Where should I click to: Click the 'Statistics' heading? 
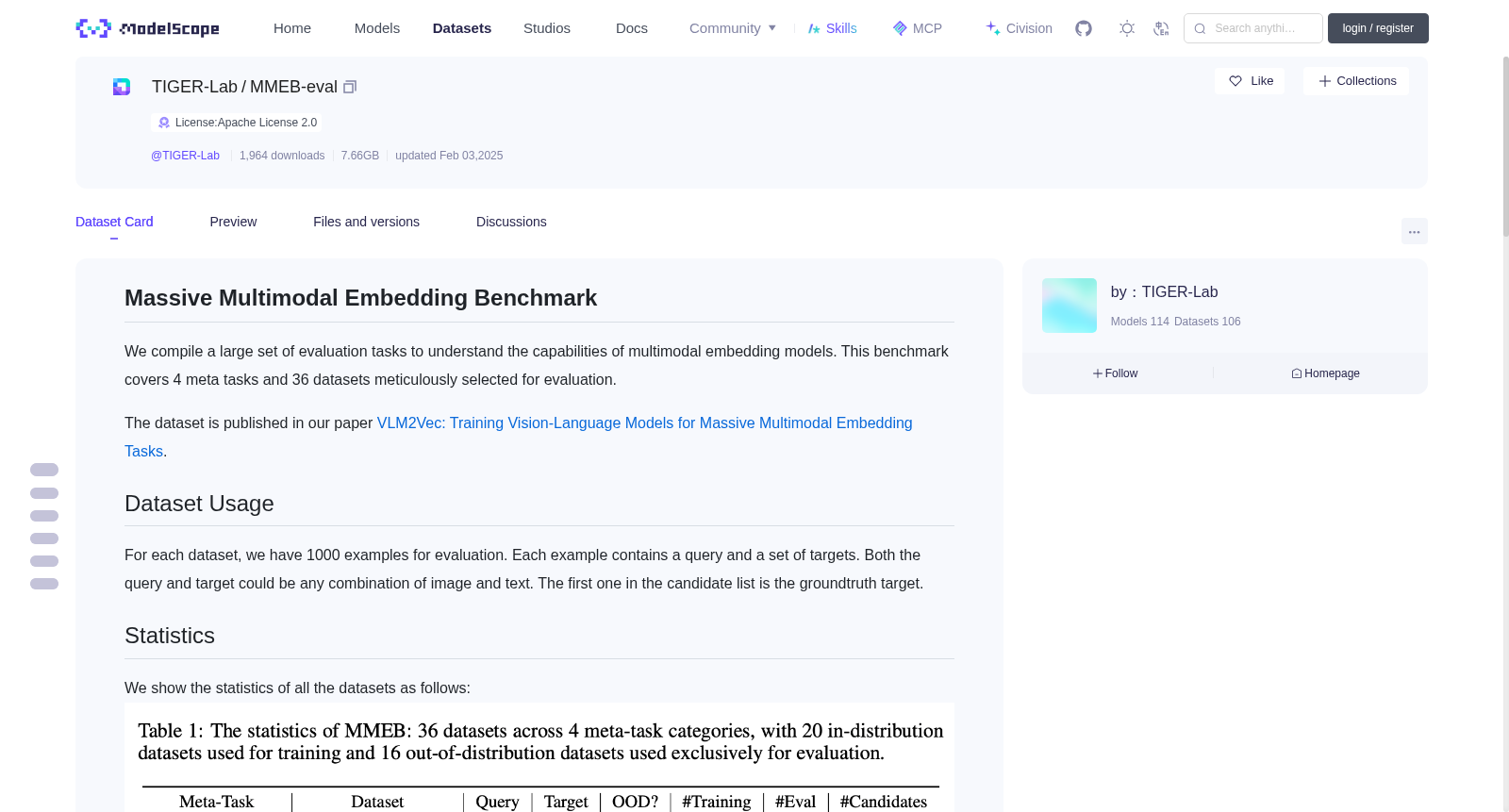[x=170, y=636]
